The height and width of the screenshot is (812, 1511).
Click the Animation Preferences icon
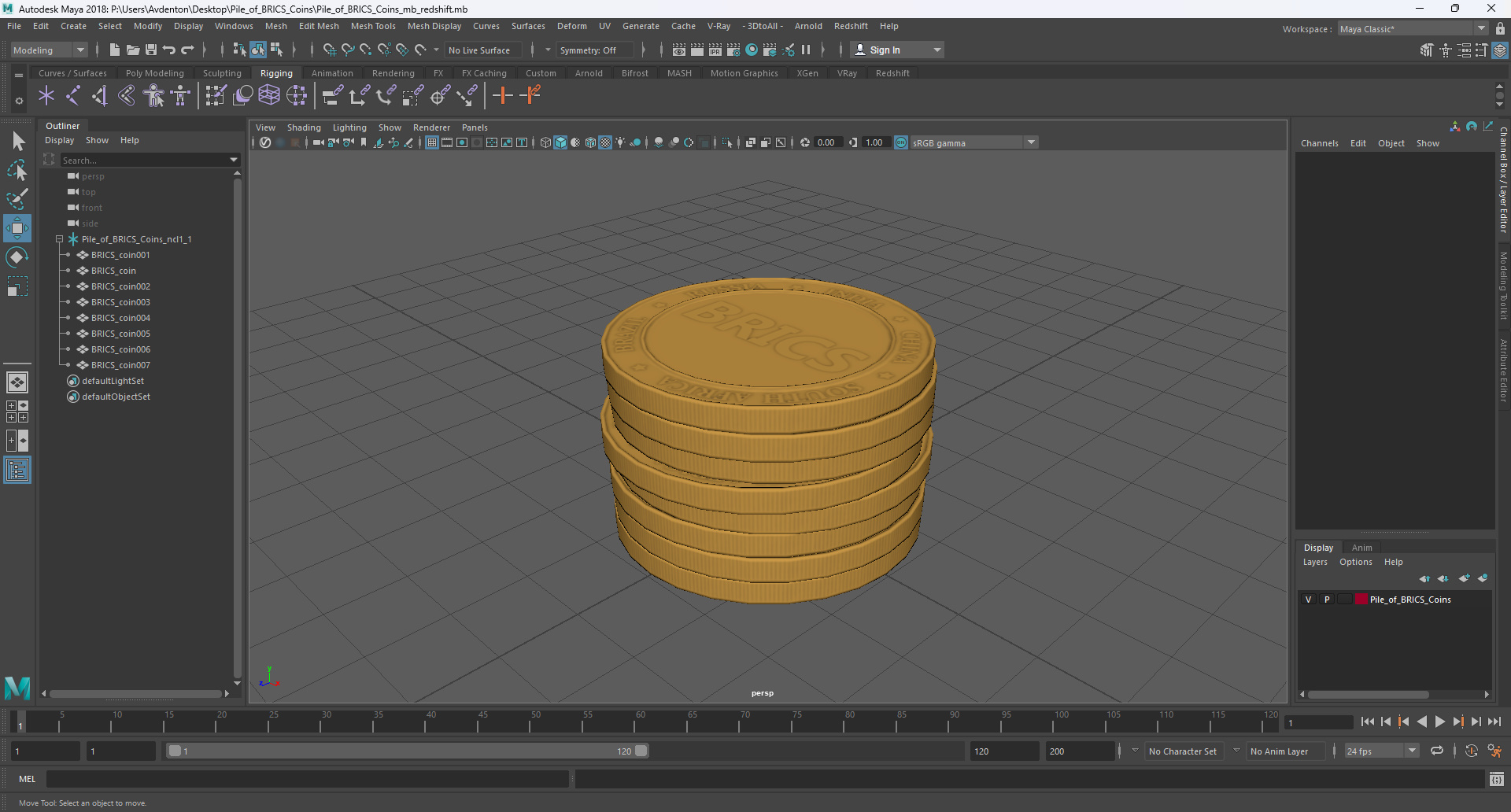coord(1494,751)
